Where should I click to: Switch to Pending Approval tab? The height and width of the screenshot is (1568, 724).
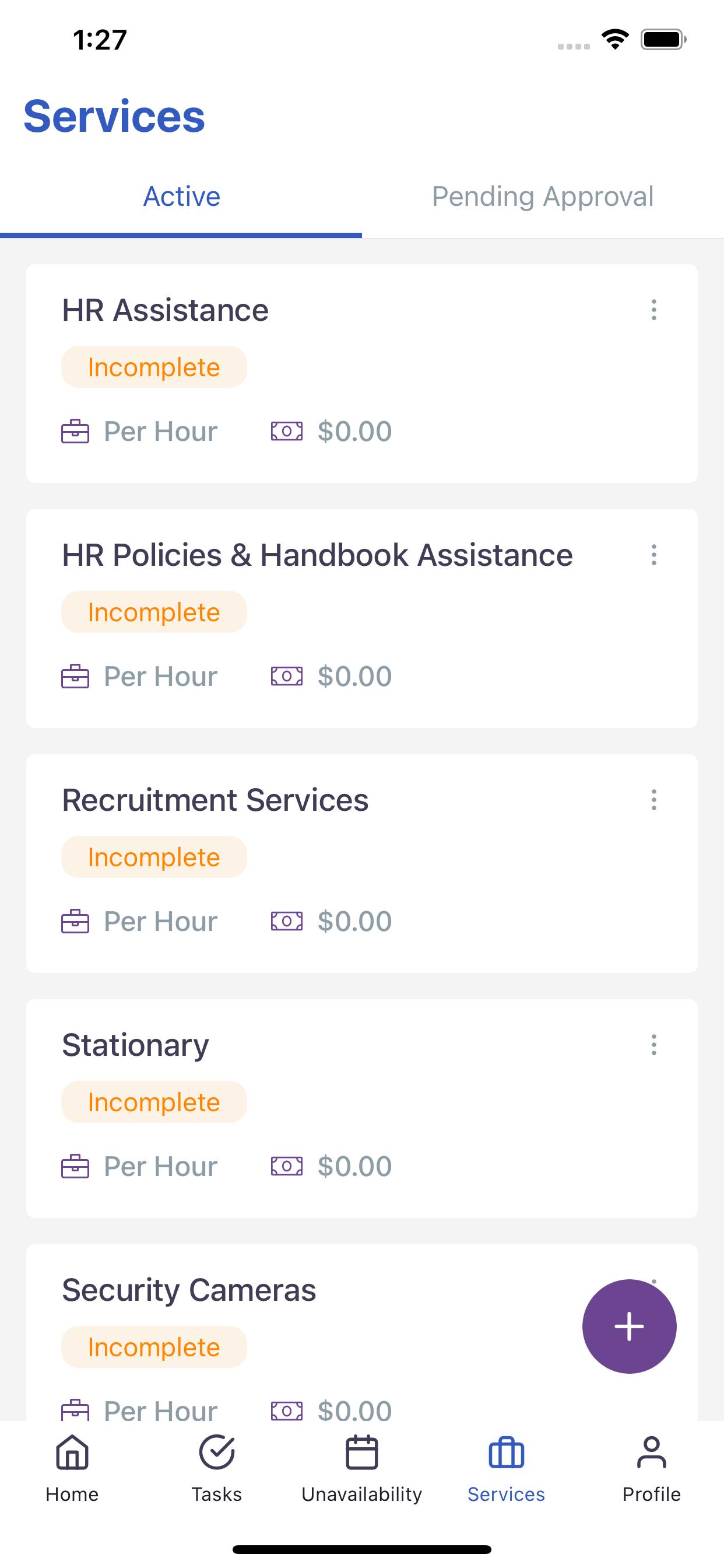click(x=543, y=197)
